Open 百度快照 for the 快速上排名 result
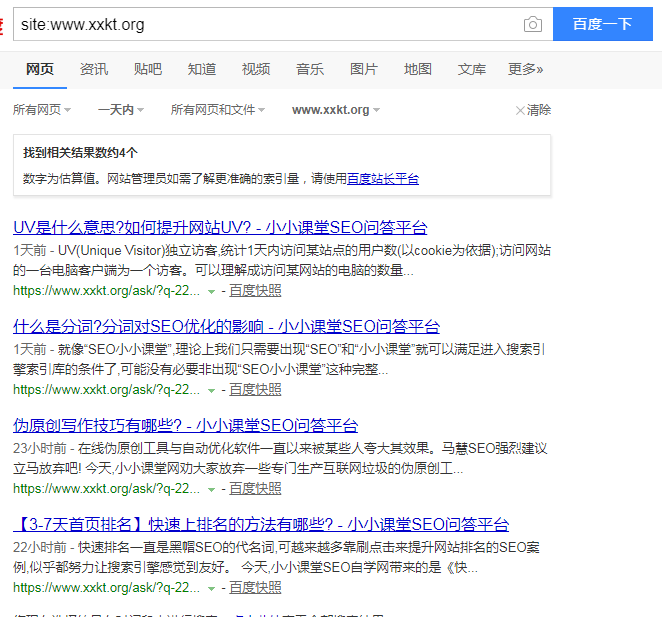Viewport: 662px width, 617px height. 255,587
